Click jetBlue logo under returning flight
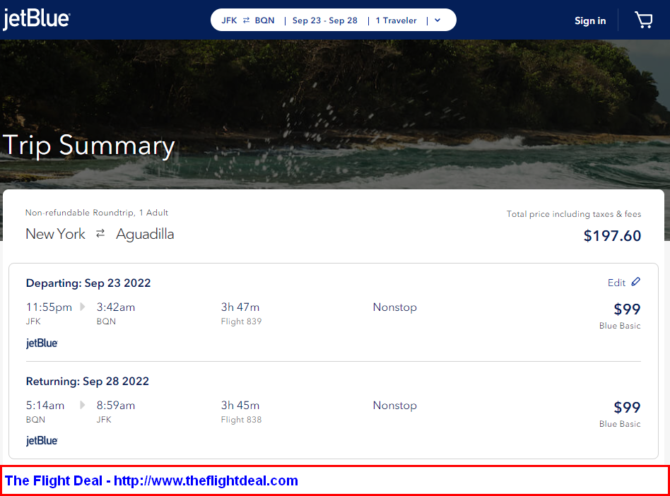Image resolution: width=670 pixels, height=496 pixels. tap(42, 440)
